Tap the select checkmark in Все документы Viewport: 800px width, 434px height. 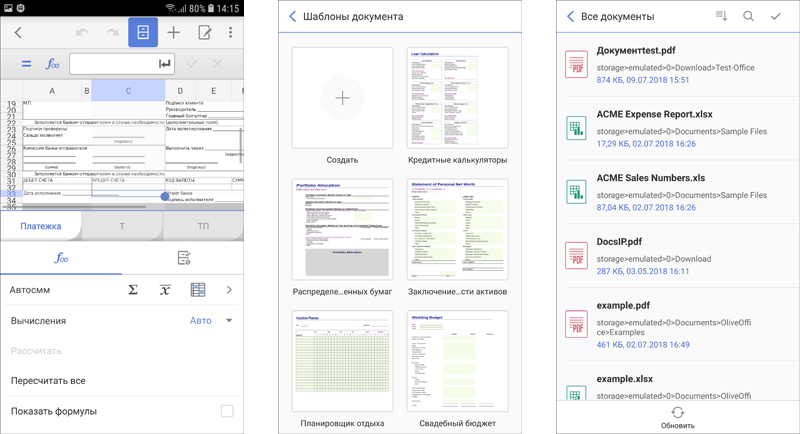pyautogui.click(x=775, y=16)
